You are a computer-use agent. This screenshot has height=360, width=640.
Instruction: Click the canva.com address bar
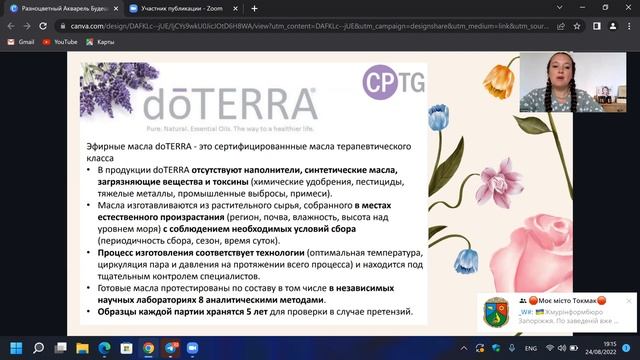coord(309,26)
